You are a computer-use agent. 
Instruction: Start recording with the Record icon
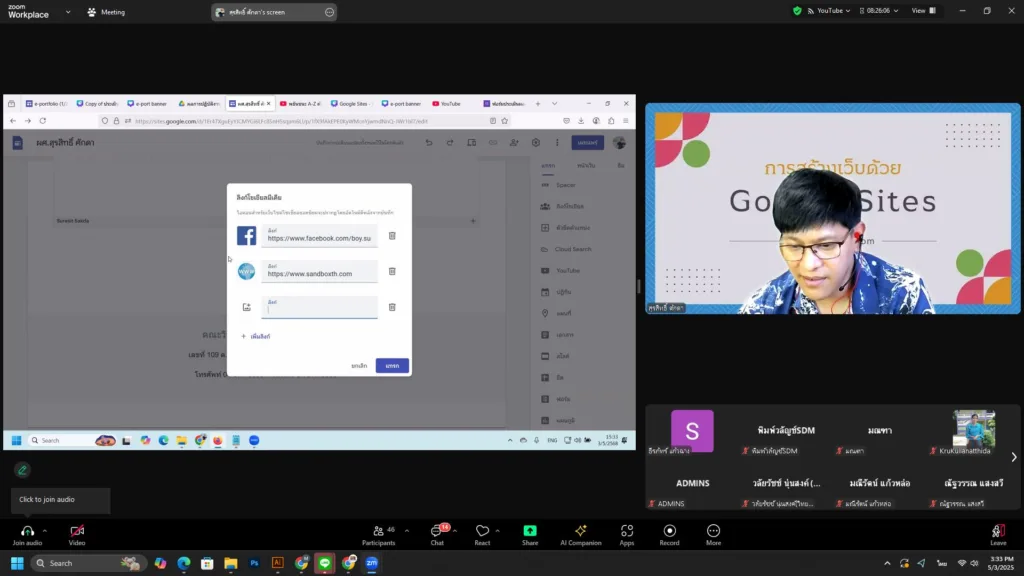pos(670,531)
